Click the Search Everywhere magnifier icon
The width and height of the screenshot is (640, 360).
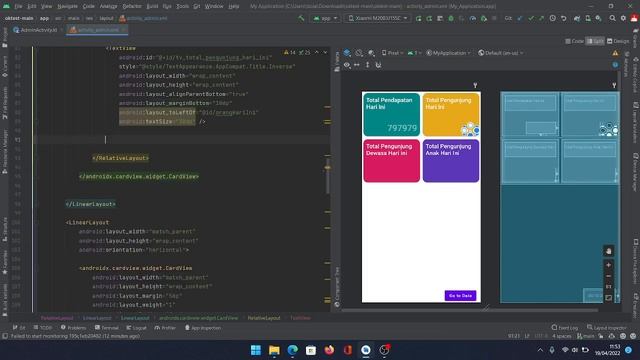613,18
